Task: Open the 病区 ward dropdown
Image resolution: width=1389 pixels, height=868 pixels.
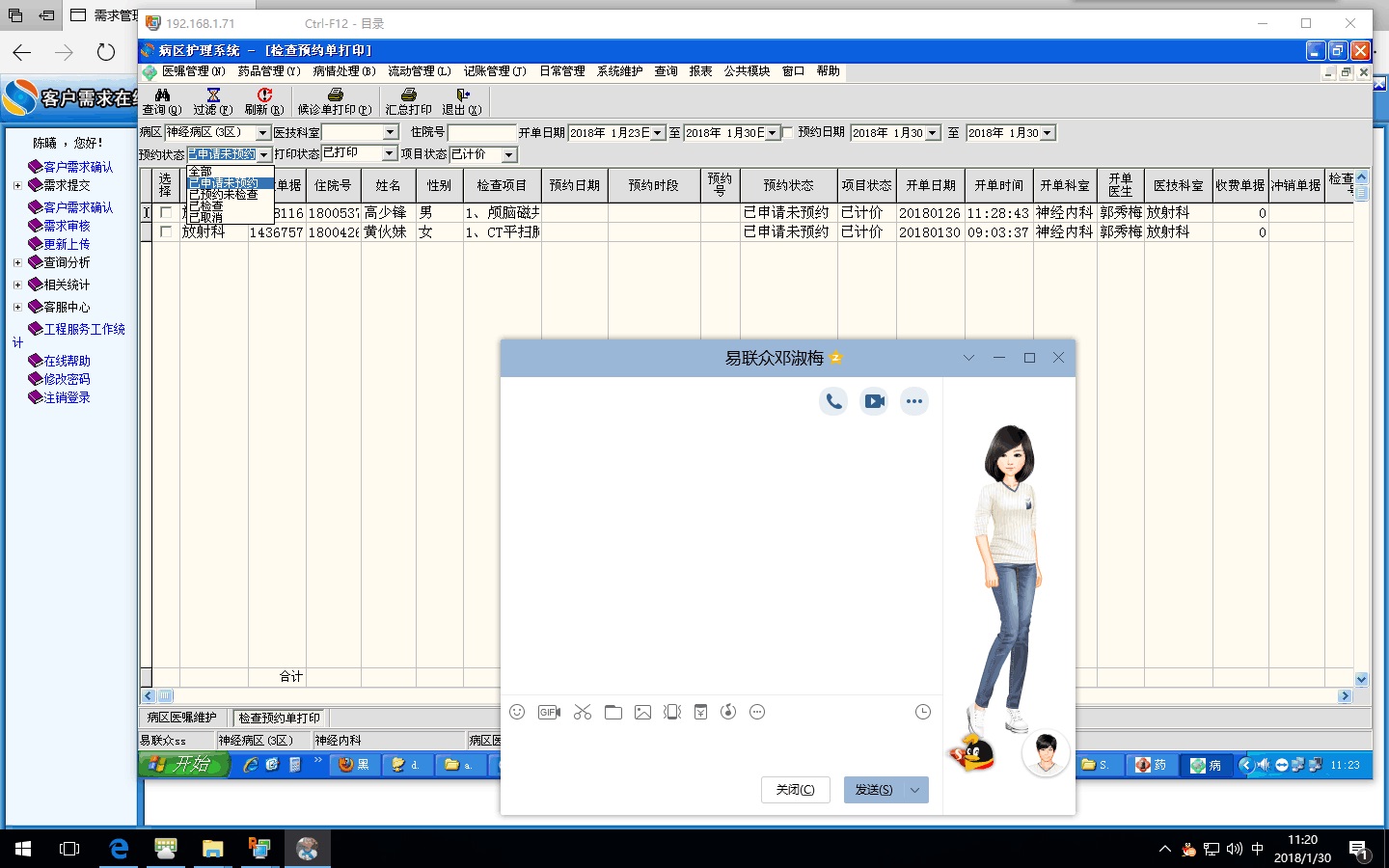Action: (x=262, y=133)
